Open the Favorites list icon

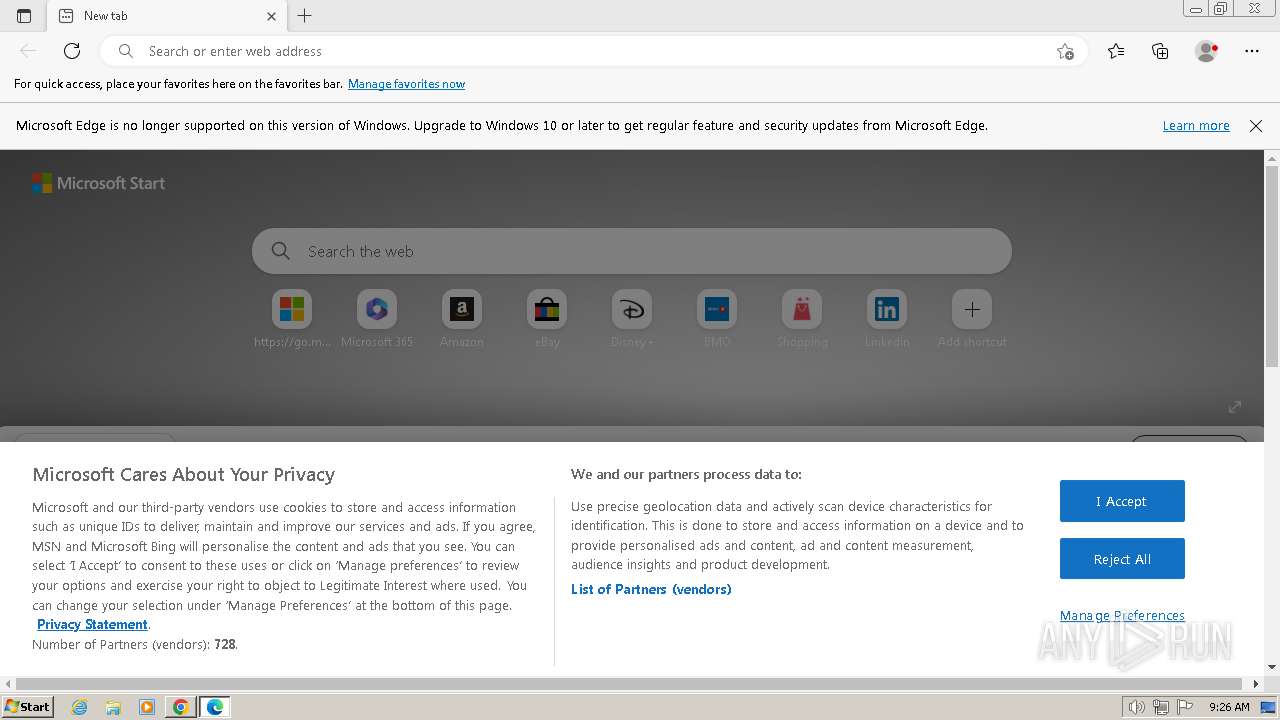point(1116,51)
